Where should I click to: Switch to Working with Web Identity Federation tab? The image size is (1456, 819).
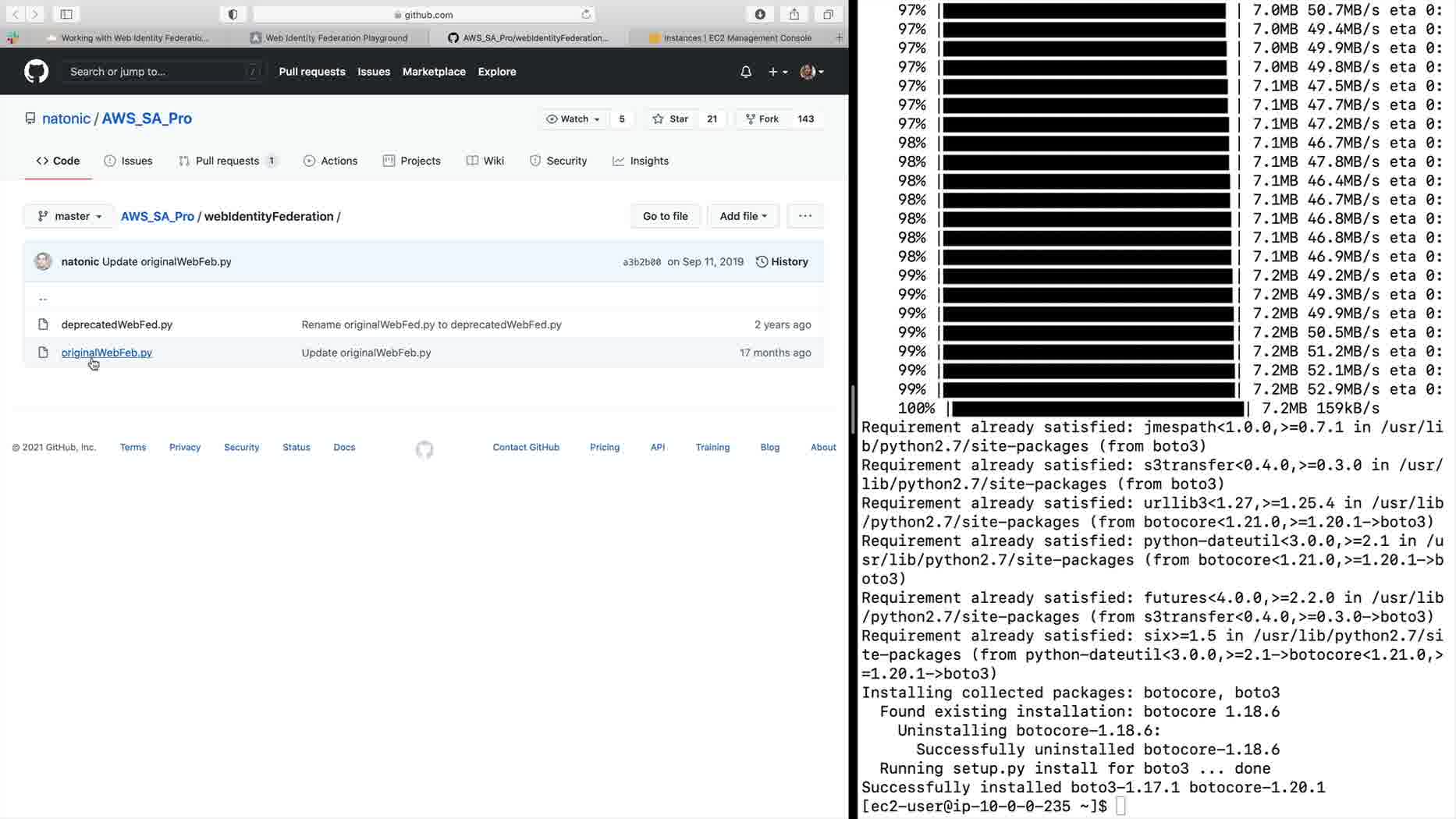(x=129, y=37)
